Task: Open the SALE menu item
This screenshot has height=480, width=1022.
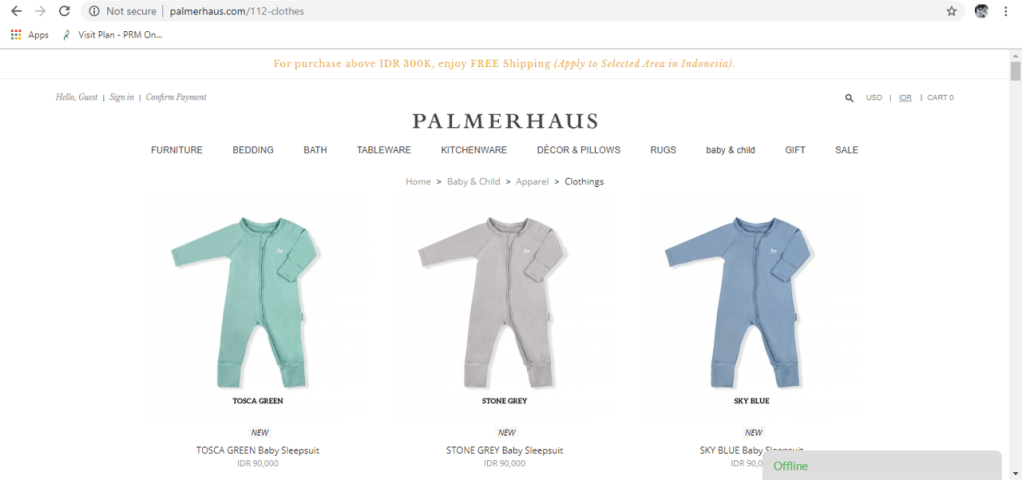Action: tap(846, 150)
